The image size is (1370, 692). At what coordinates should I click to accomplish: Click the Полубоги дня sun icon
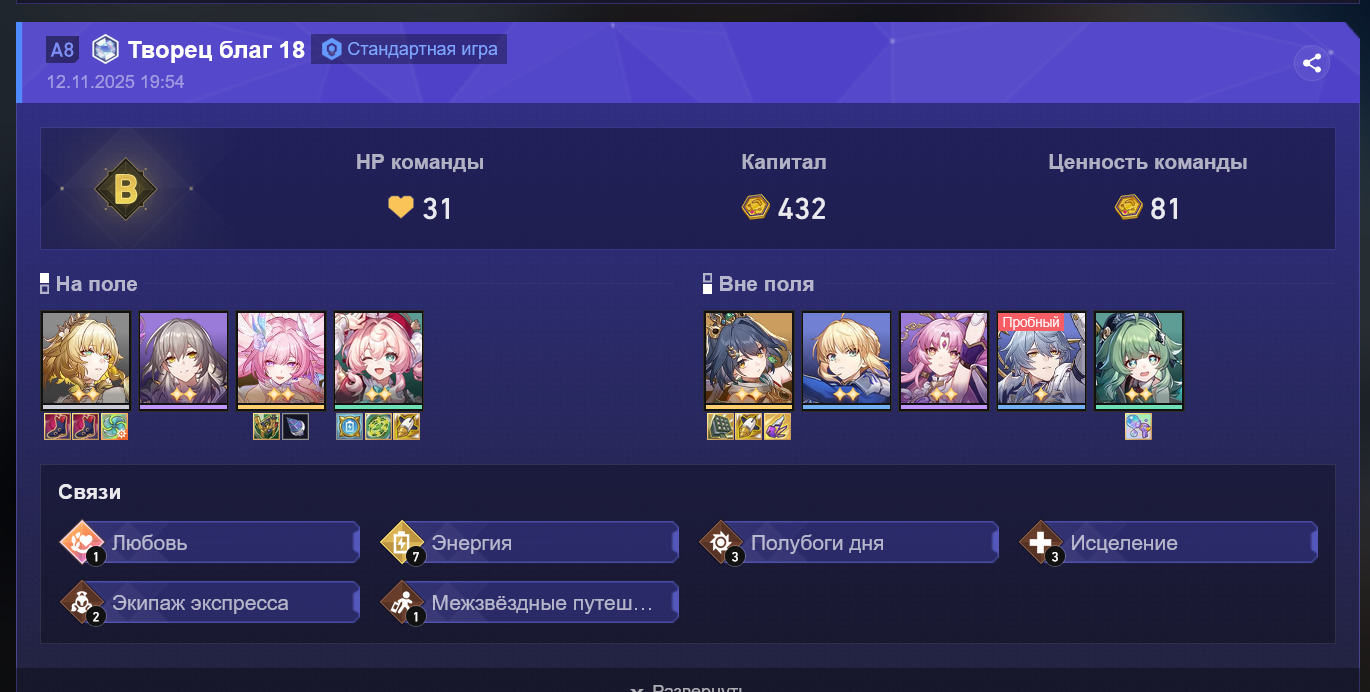coord(721,543)
